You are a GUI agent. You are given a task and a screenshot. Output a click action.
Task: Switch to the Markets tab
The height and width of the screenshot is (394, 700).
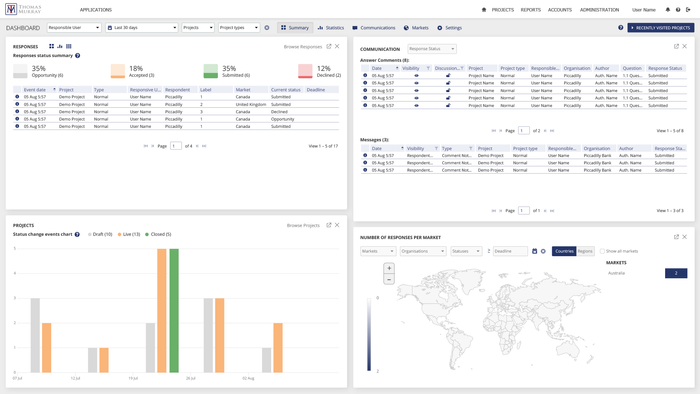pyautogui.click(x=416, y=28)
